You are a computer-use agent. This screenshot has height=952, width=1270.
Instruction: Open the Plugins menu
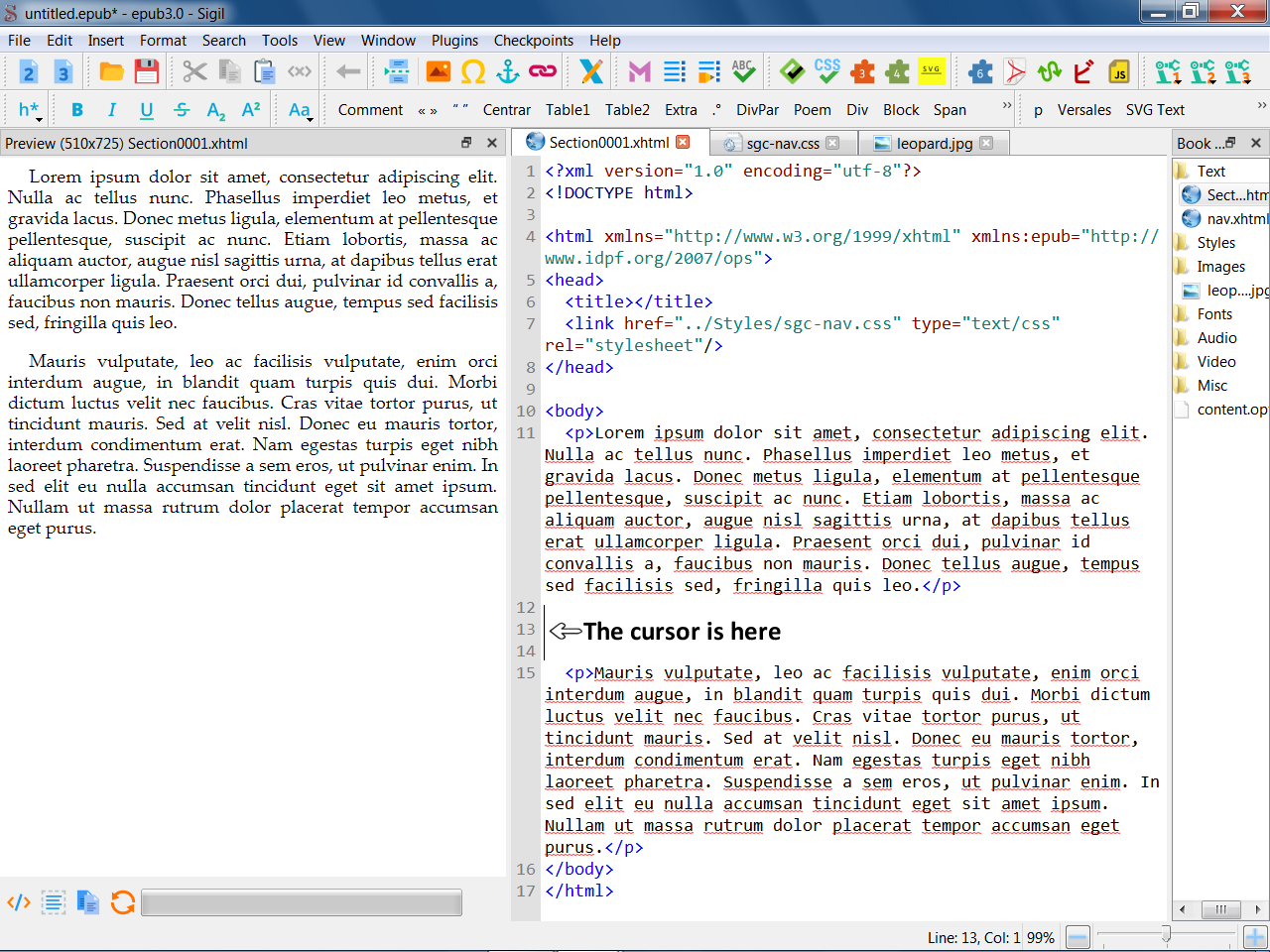454,41
